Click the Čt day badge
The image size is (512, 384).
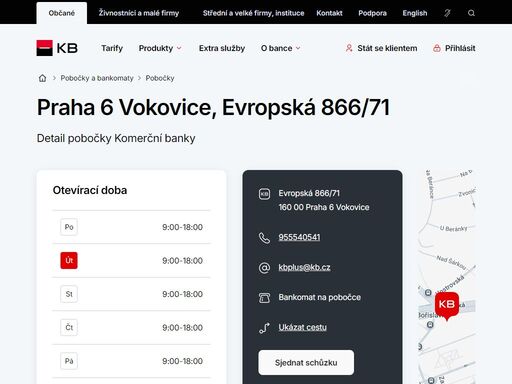69,327
